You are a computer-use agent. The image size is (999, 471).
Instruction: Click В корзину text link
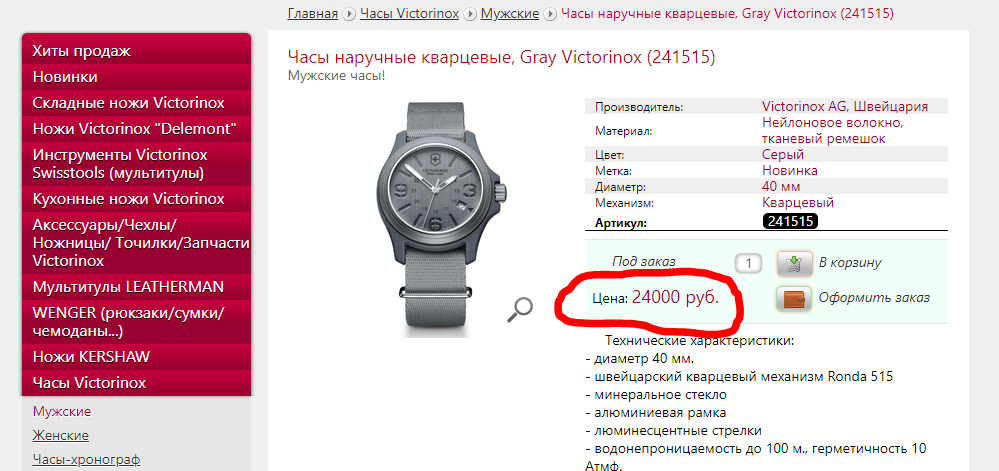pyautogui.click(x=850, y=263)
